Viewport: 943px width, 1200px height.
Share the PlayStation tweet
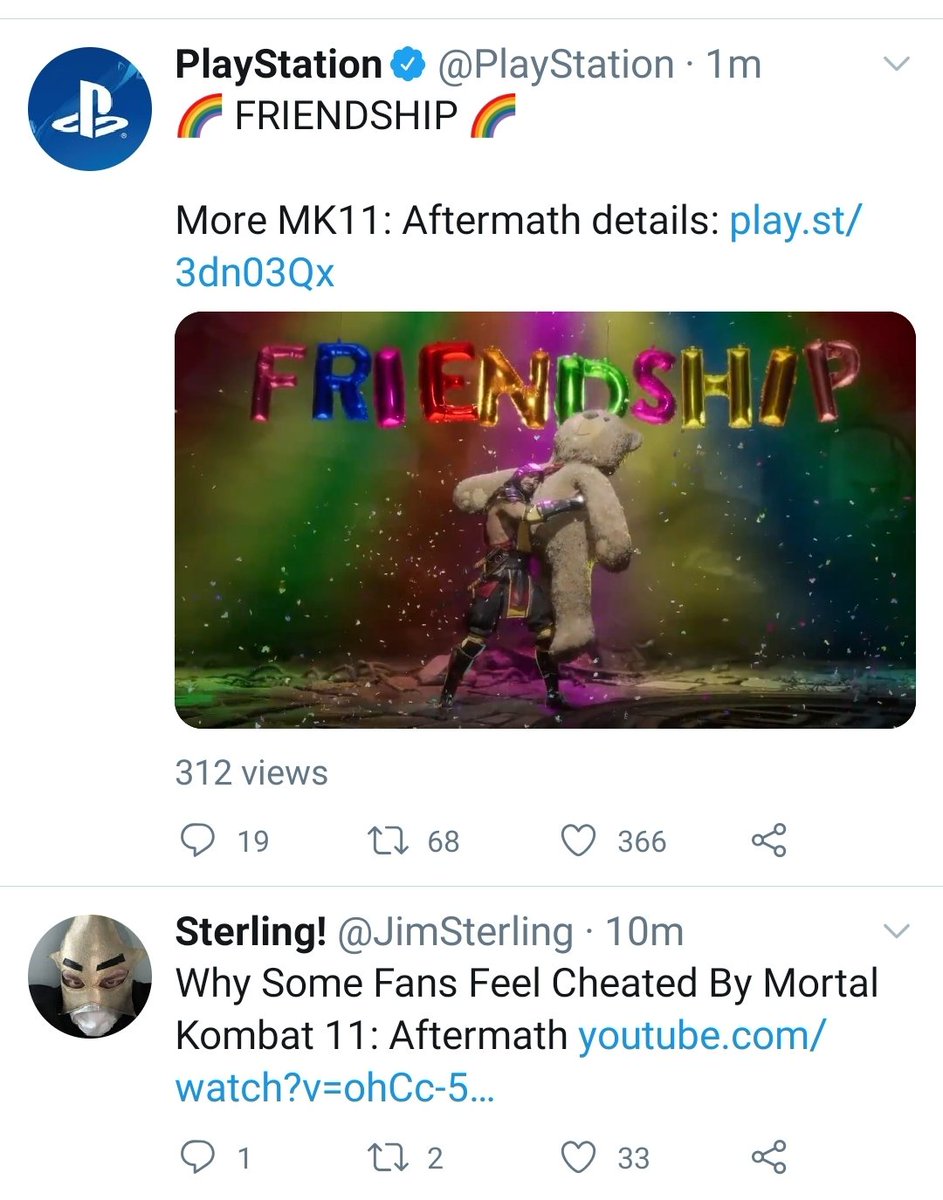[769, 841]
